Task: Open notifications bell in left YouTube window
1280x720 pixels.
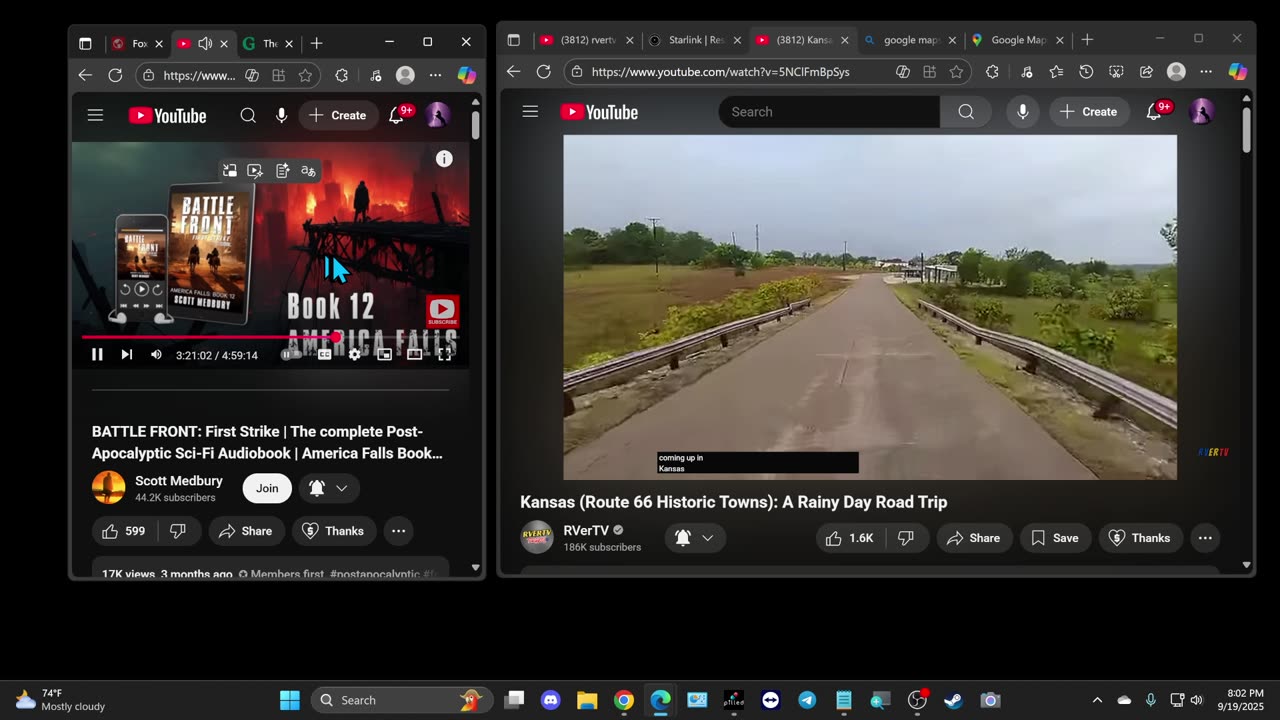Action: click(x=397, y=115)
